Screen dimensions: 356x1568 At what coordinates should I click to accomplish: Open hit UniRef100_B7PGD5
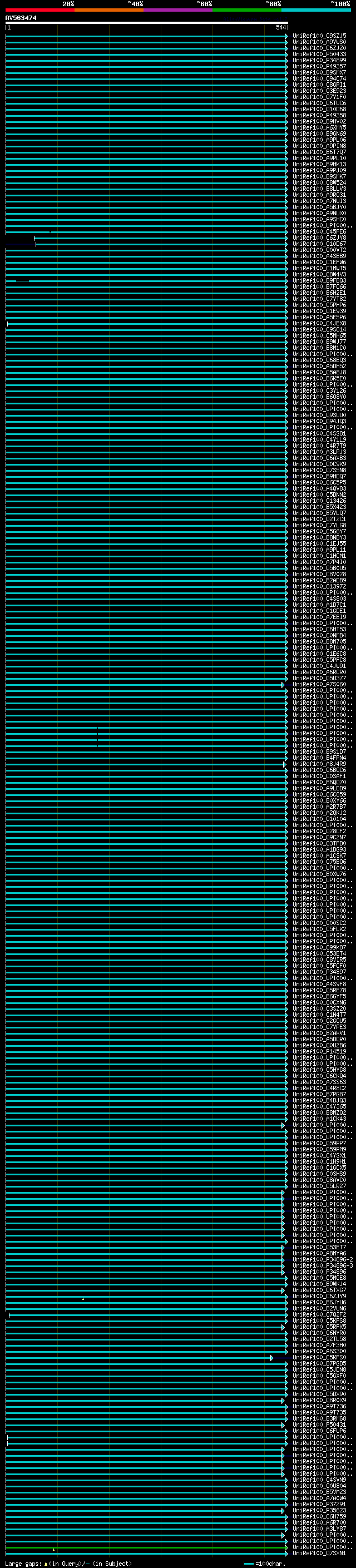(319, 1364)
